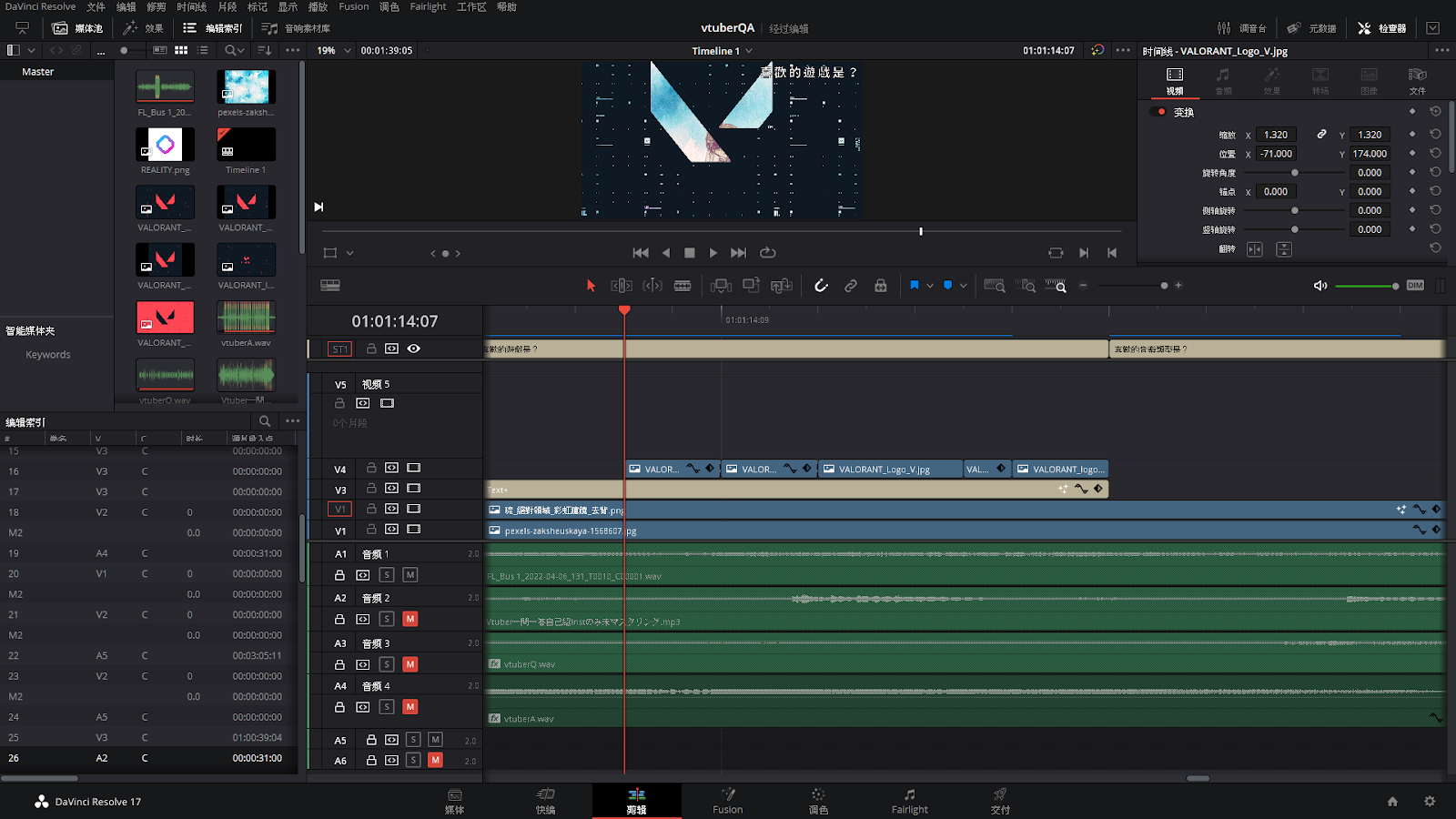Open the Sound Library panel
Viewport: 1456px width, 819px height.
coord(297,28)
